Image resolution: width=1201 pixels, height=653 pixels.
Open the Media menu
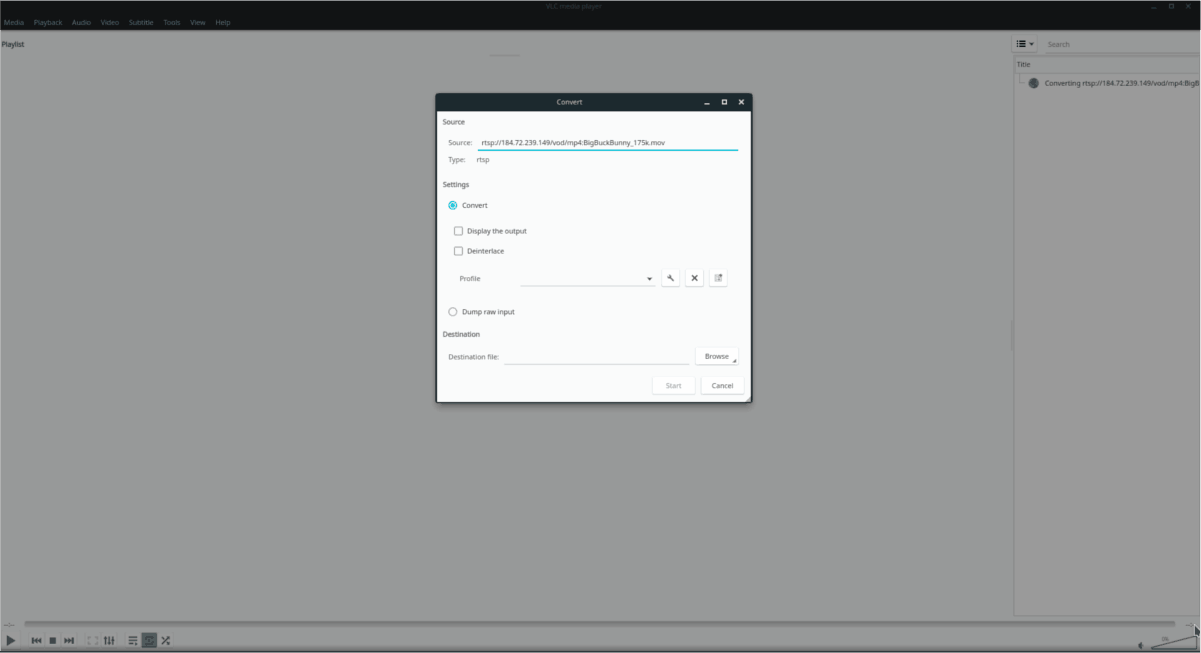[x=13, y=22]
